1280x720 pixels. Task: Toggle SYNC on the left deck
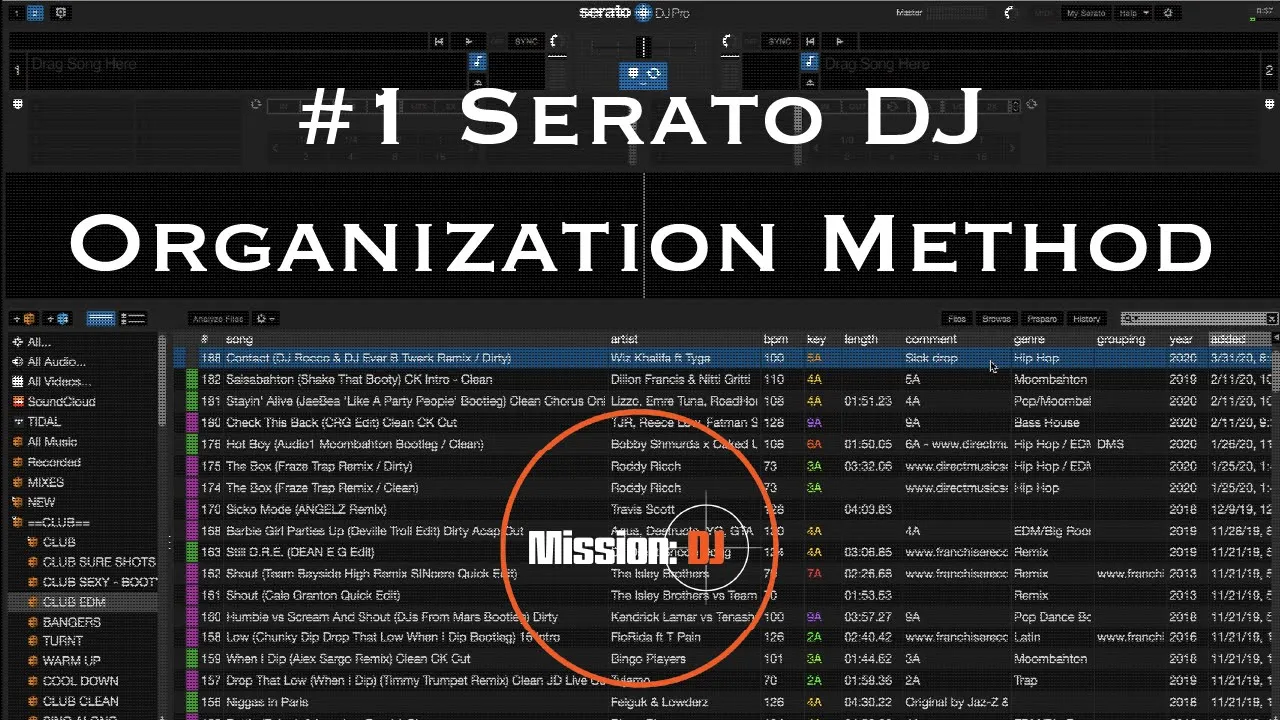click(x=526, y=41)
